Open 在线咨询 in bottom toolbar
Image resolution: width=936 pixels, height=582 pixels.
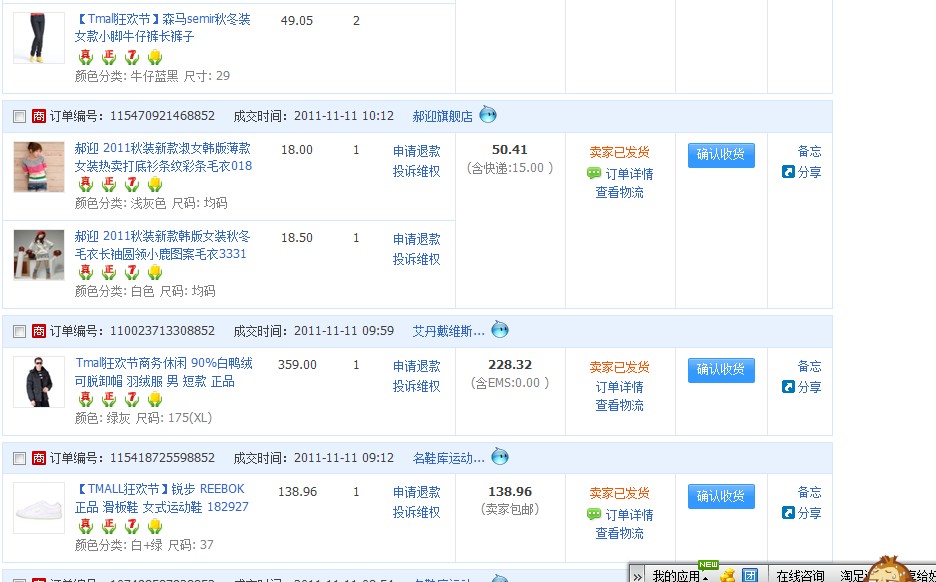[x=800, y=576]
